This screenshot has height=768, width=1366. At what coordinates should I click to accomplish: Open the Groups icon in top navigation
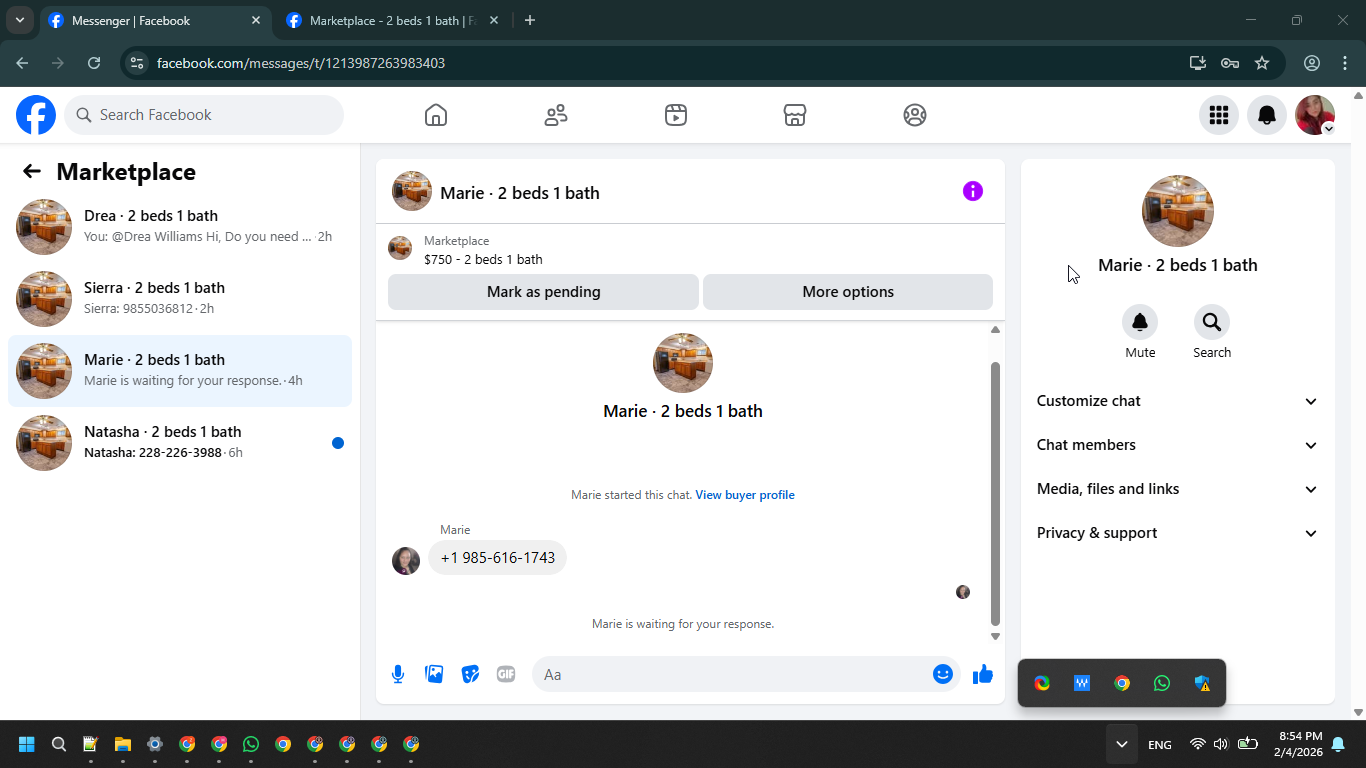point(915,115)
